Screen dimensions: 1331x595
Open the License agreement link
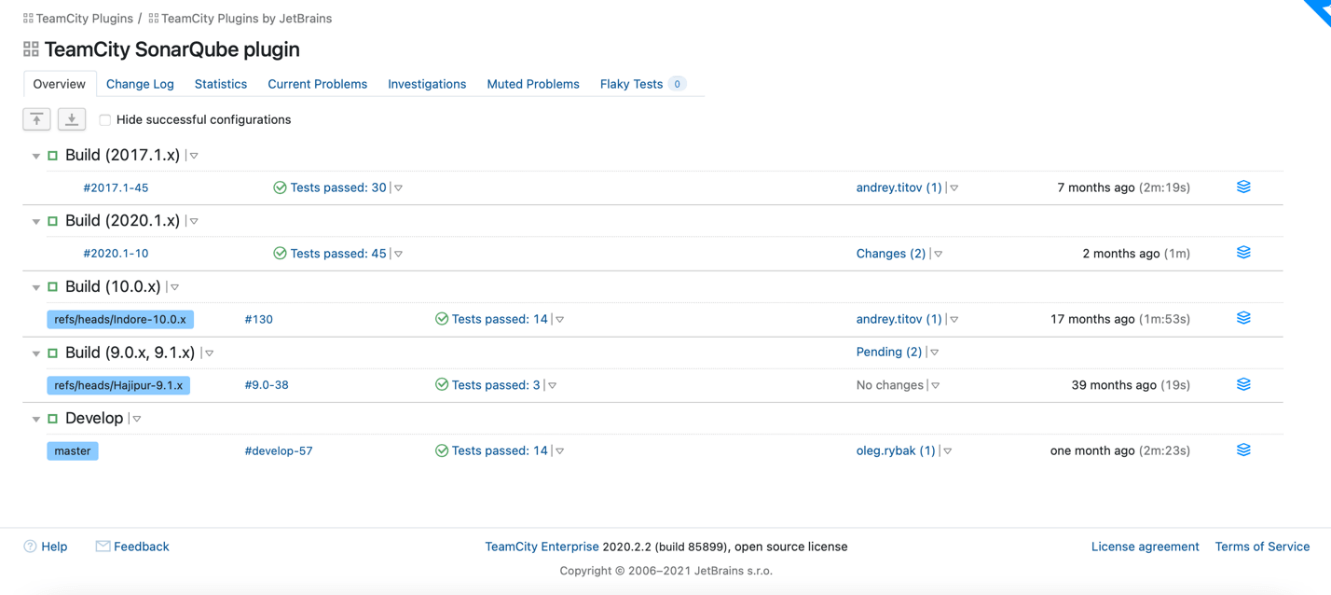[1145, 547]
